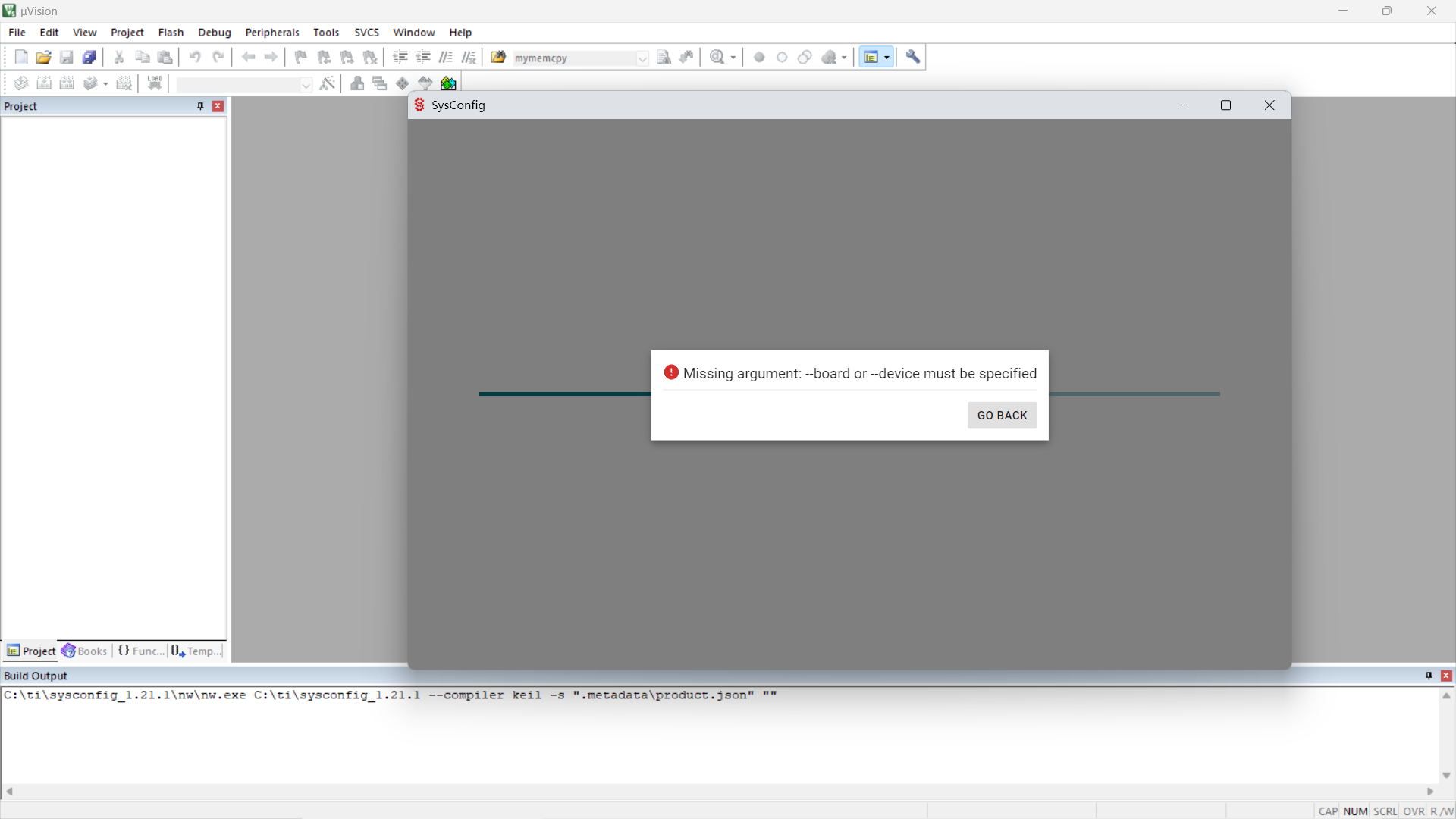
Task: Click the Build Output scroll-down arrow
Action: pos(1446,775)
